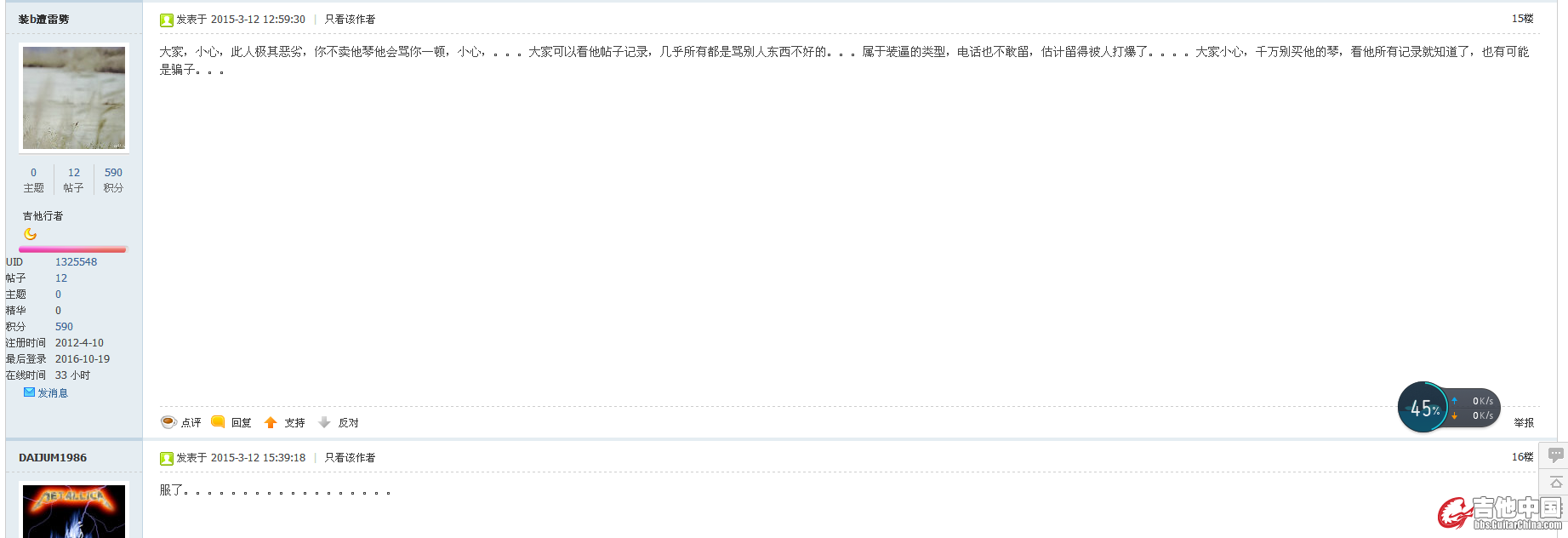Click the gray 反对 down arrow
This screenshot has width=1568, height=538.
tap(324, 422)
